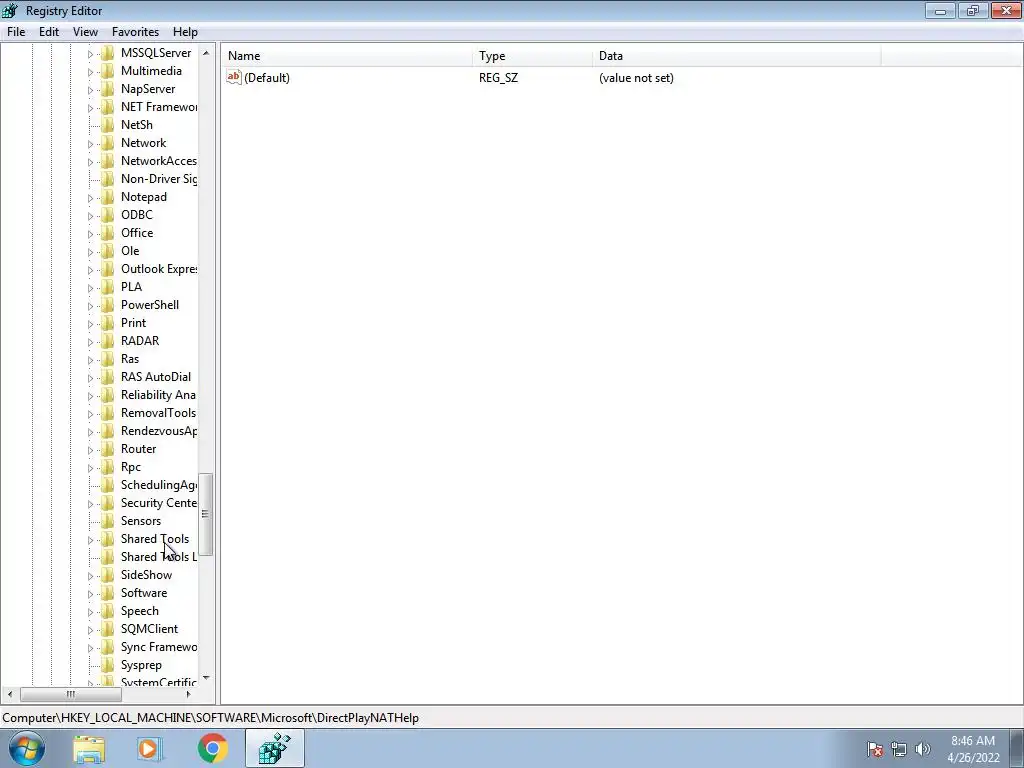
Task: Open Google Chrome from the taskbar
Action: 212,748
